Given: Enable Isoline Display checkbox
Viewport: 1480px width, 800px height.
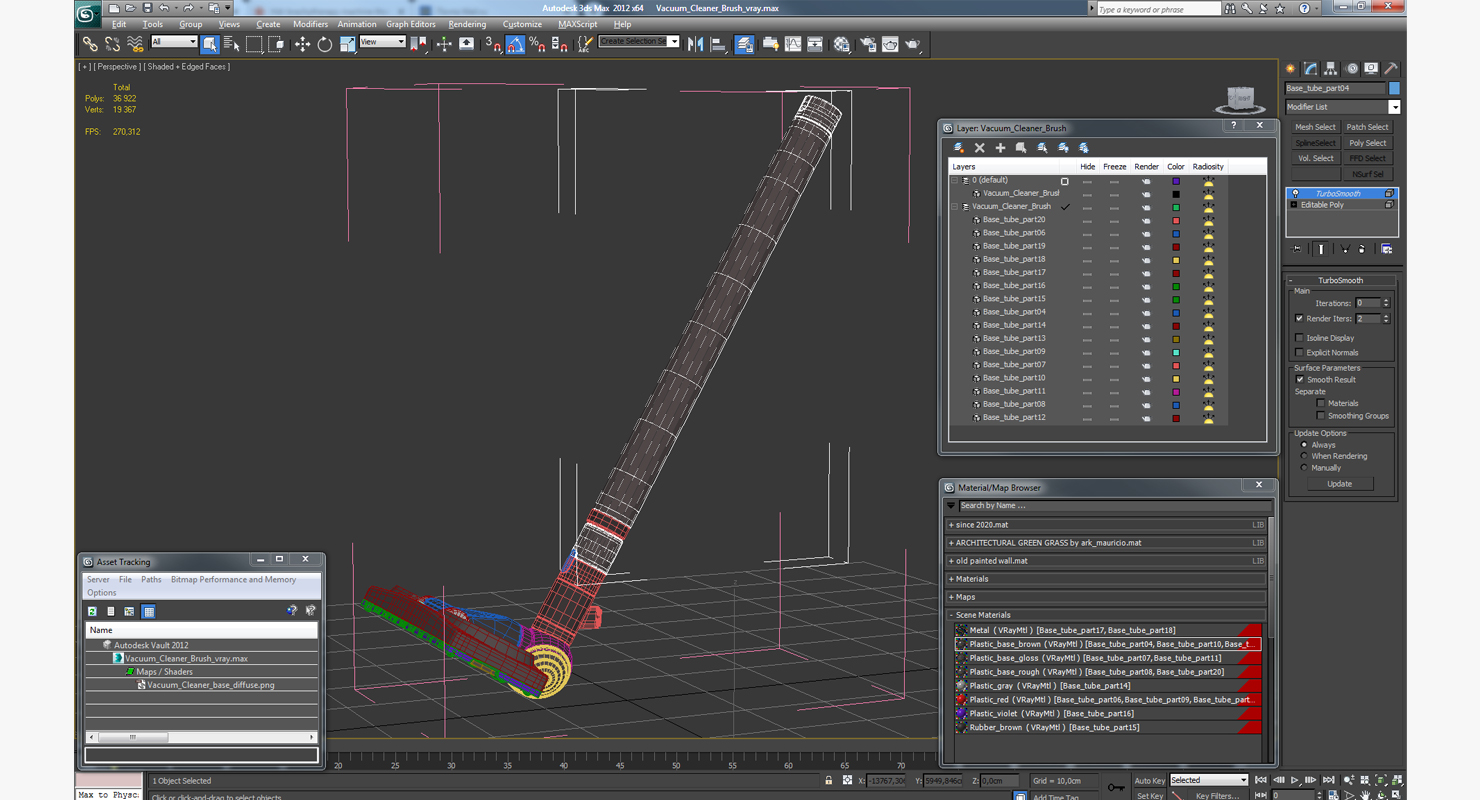Looking at the screenshot, I should pyautogui.click(x=1299, y=338).
